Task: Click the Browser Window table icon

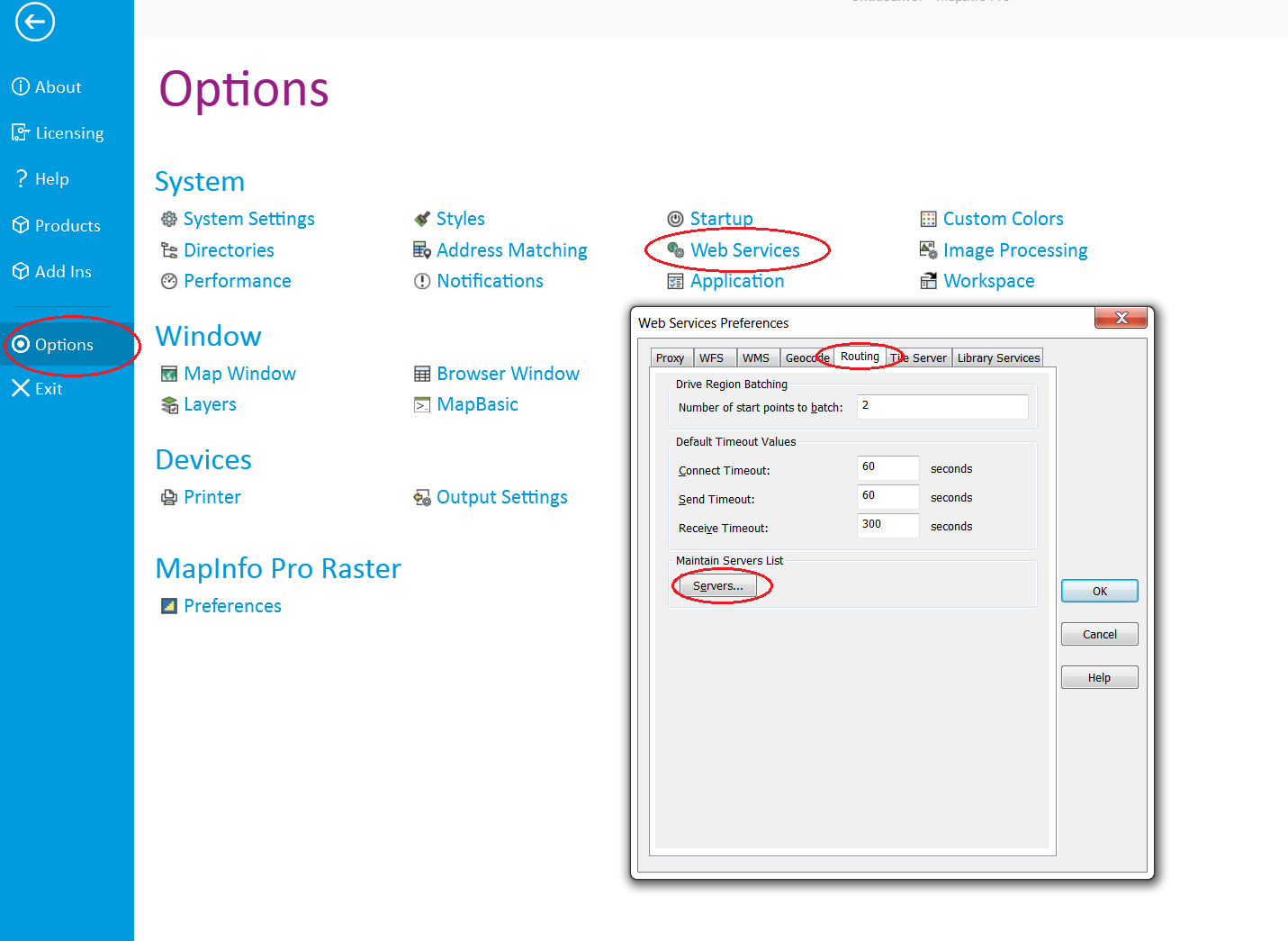Action: pyautogui.click(x=422, y=374)
